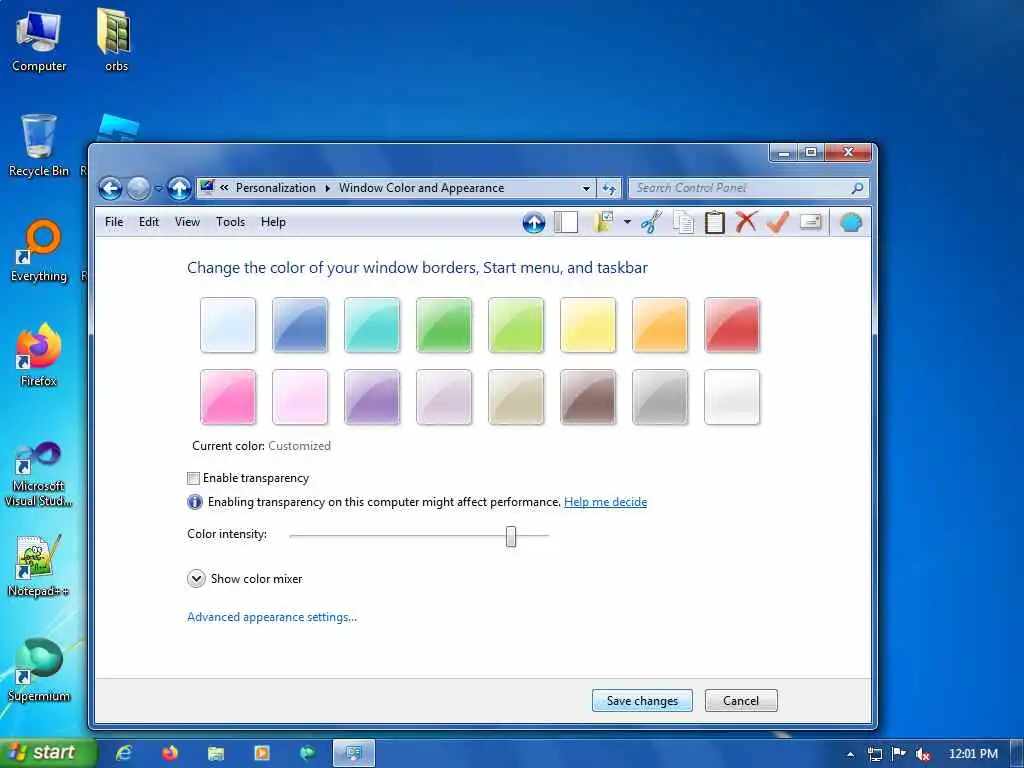Select Microsoft Visual Studio desktop shortcut
The image size is (1024, 768).
[x=39, y=475]
